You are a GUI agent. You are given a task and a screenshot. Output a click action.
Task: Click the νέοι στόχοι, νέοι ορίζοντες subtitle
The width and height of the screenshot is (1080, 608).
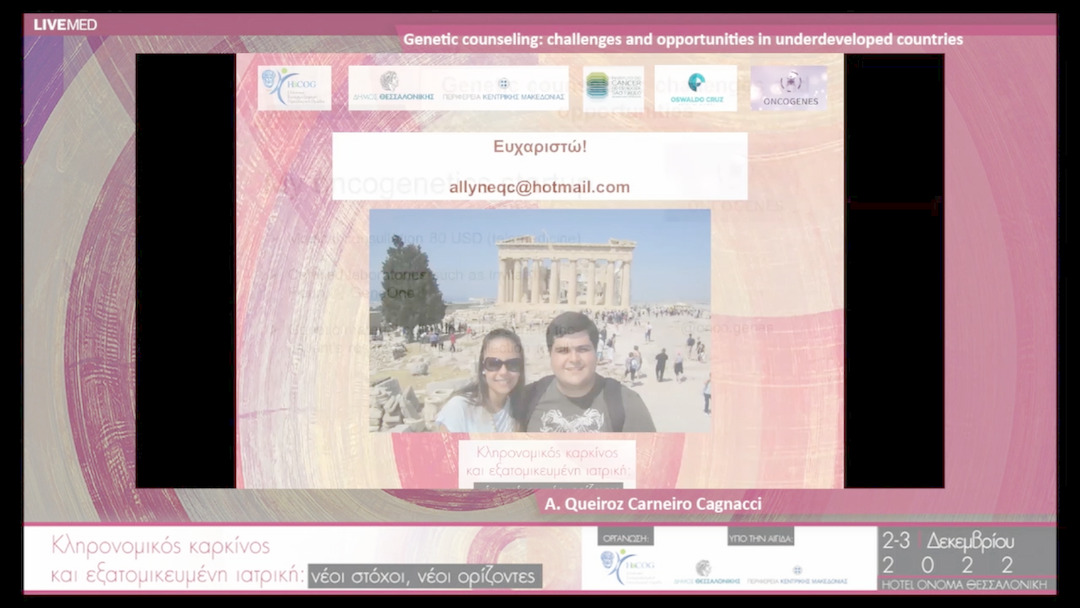tap(425, 576)
